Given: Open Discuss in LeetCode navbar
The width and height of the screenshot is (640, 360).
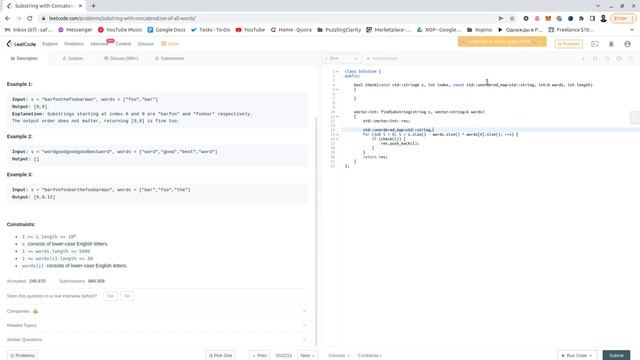Looking at the screenshot, I should (x=146, y=44).
